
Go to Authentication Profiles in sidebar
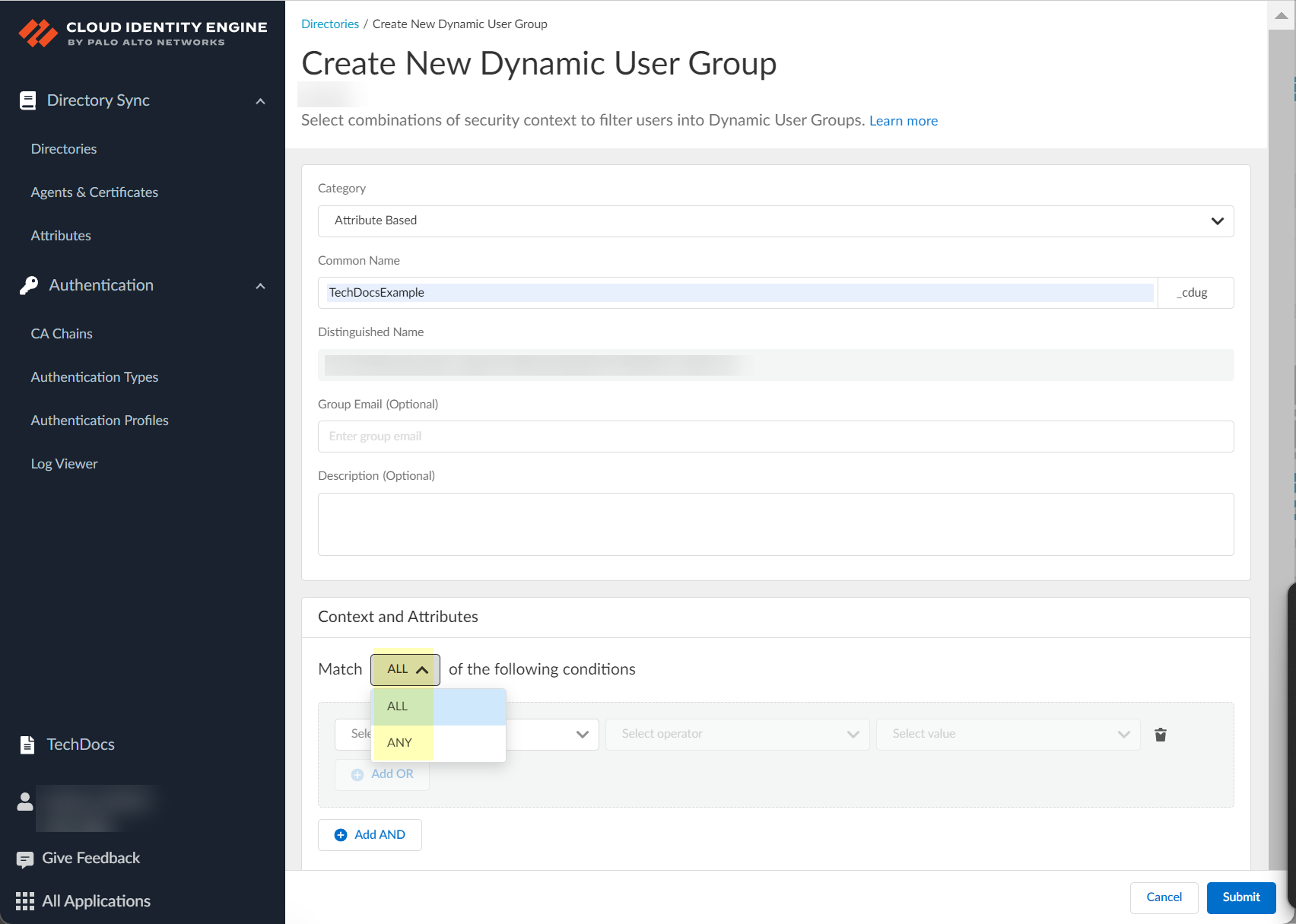(100, 421)
